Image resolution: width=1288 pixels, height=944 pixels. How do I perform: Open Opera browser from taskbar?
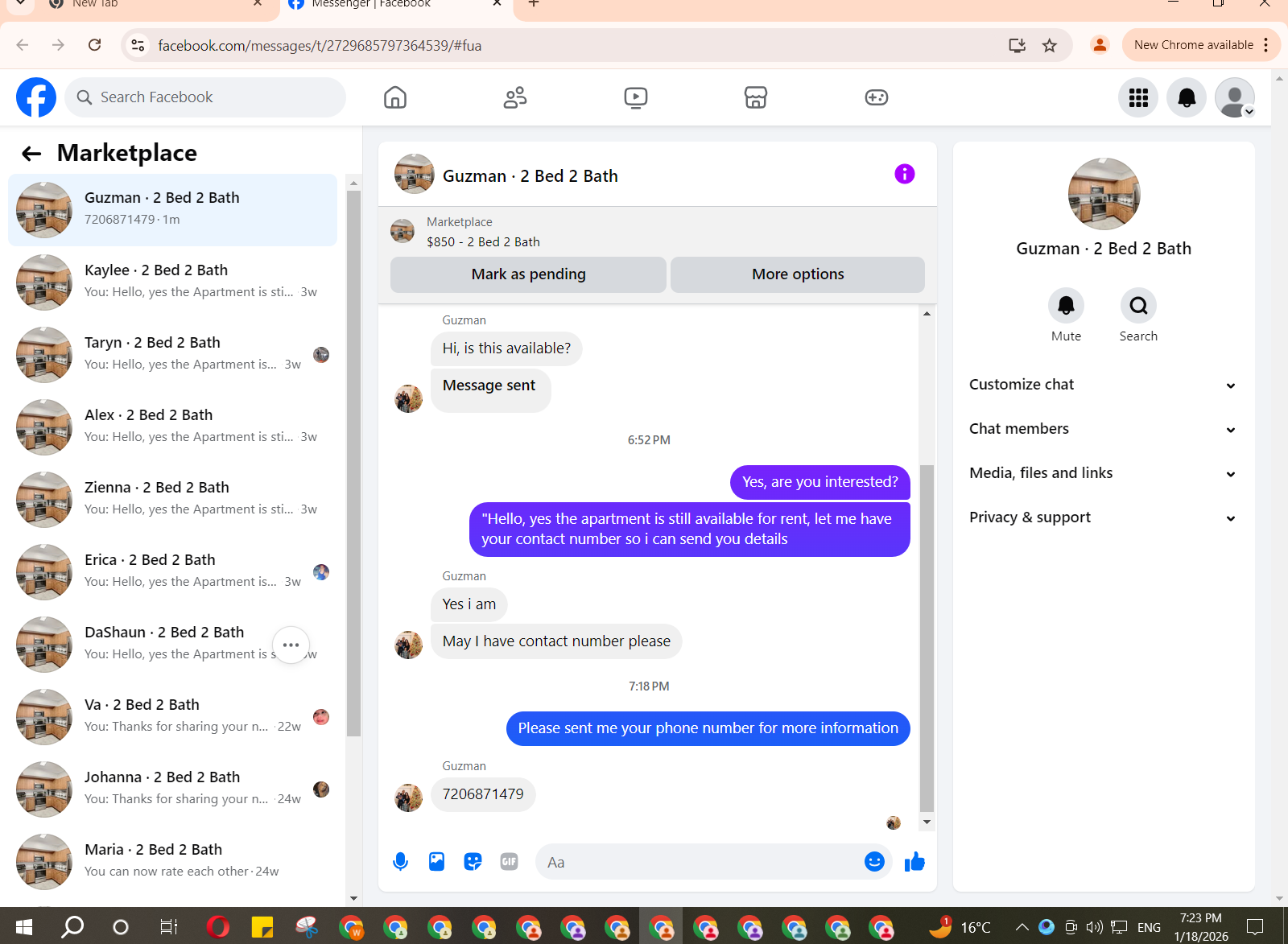coord(217,927)
